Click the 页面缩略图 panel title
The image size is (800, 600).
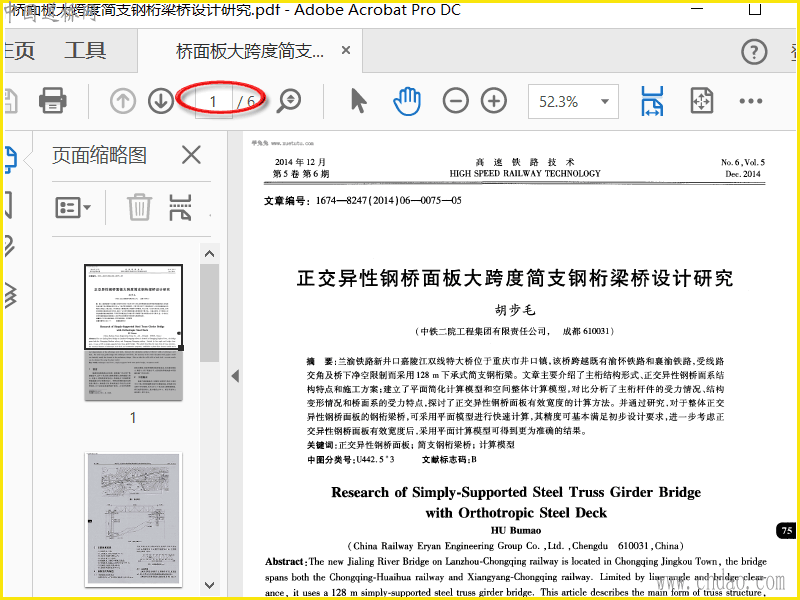coord(99,155)
